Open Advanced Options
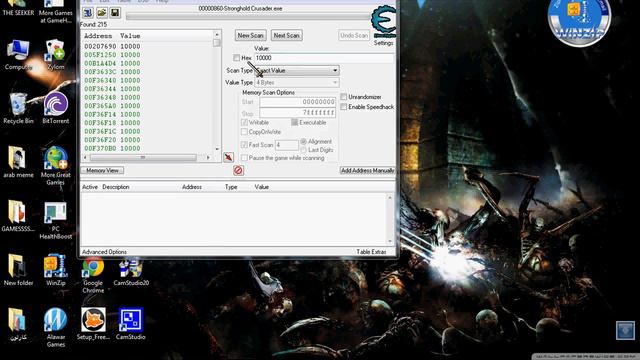The height and width of the screenshot is (360, 640). 104,252
